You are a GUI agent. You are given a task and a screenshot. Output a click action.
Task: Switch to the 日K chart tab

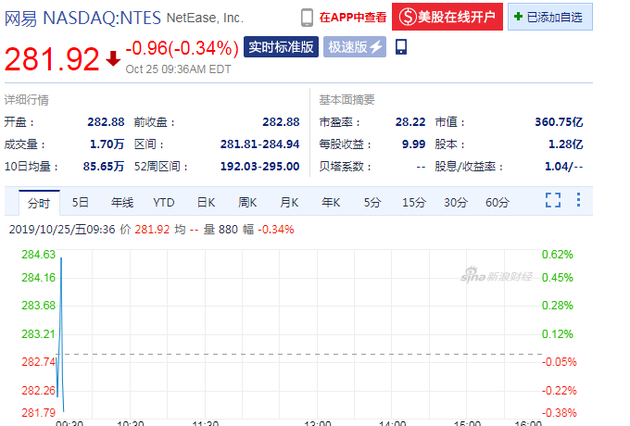pos(206,202)
